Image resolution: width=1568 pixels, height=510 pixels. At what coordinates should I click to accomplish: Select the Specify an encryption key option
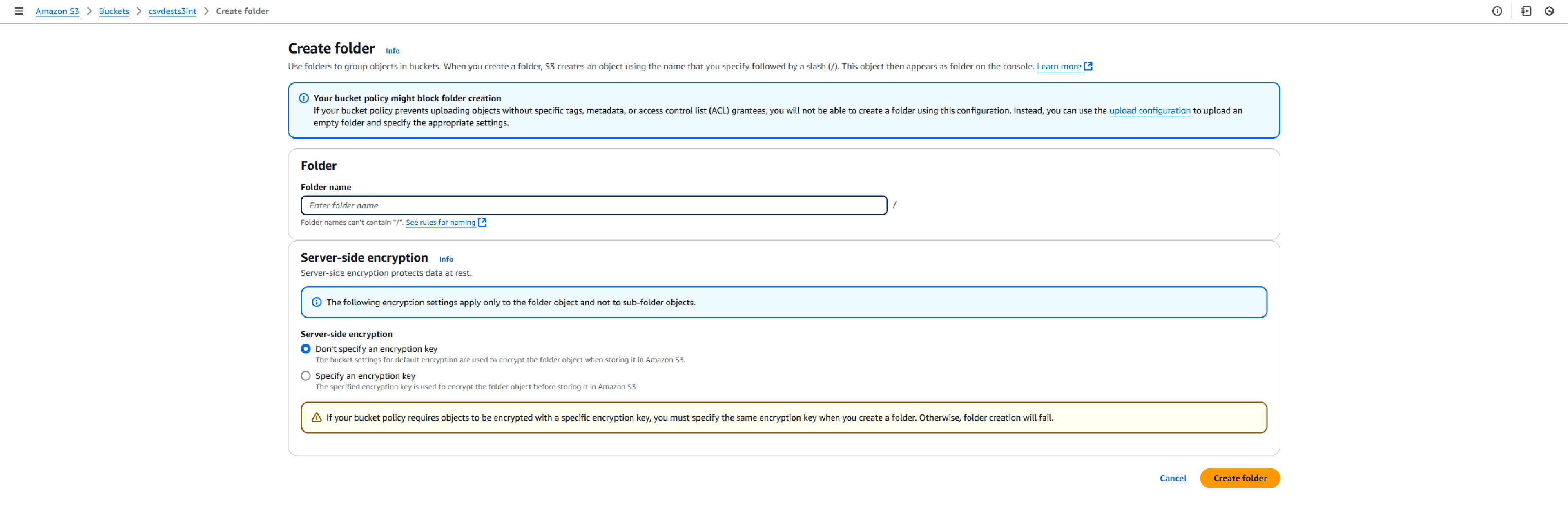point(306,376)
